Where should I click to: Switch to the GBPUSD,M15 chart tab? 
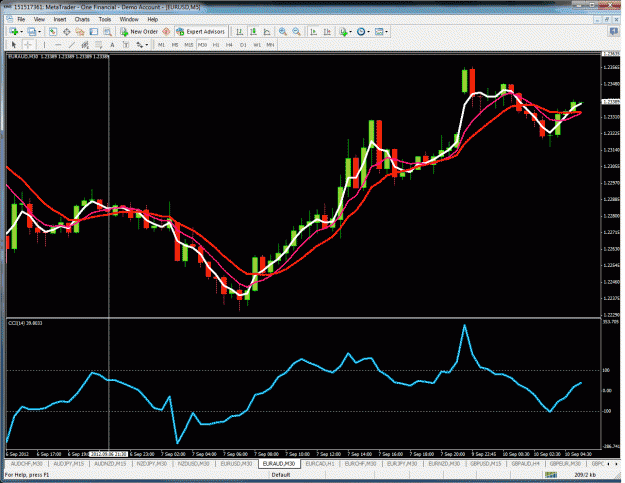click(485, 464)
